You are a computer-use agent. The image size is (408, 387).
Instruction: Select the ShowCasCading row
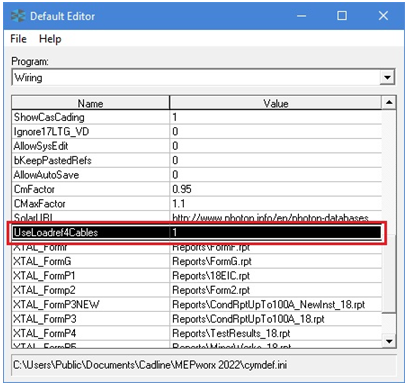click(x=197, y=117)
